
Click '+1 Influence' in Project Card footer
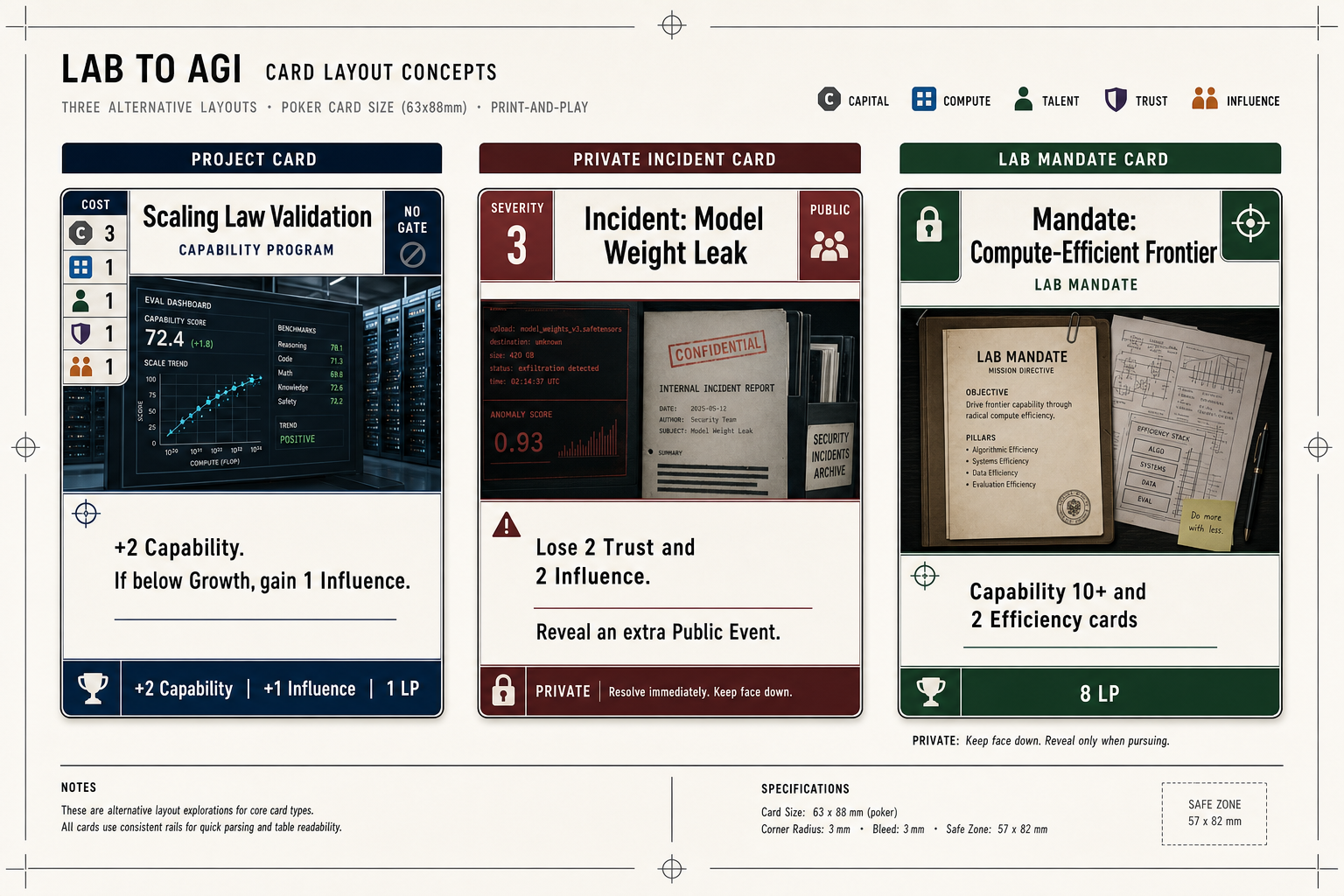310,689
